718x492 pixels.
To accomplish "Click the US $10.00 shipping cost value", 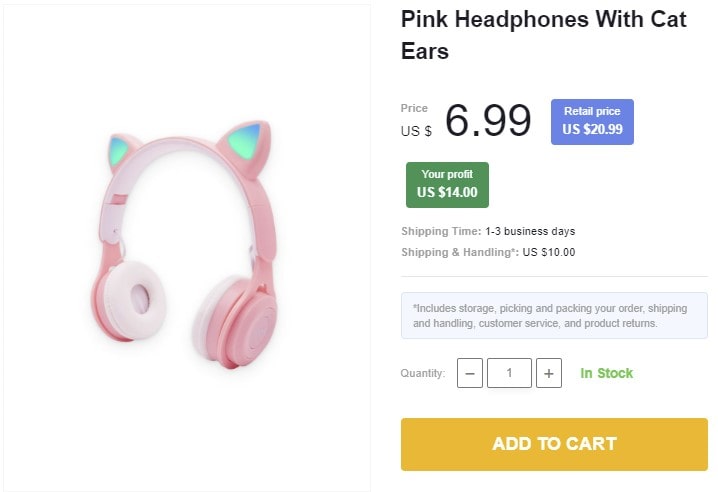I will coord(549,252).
